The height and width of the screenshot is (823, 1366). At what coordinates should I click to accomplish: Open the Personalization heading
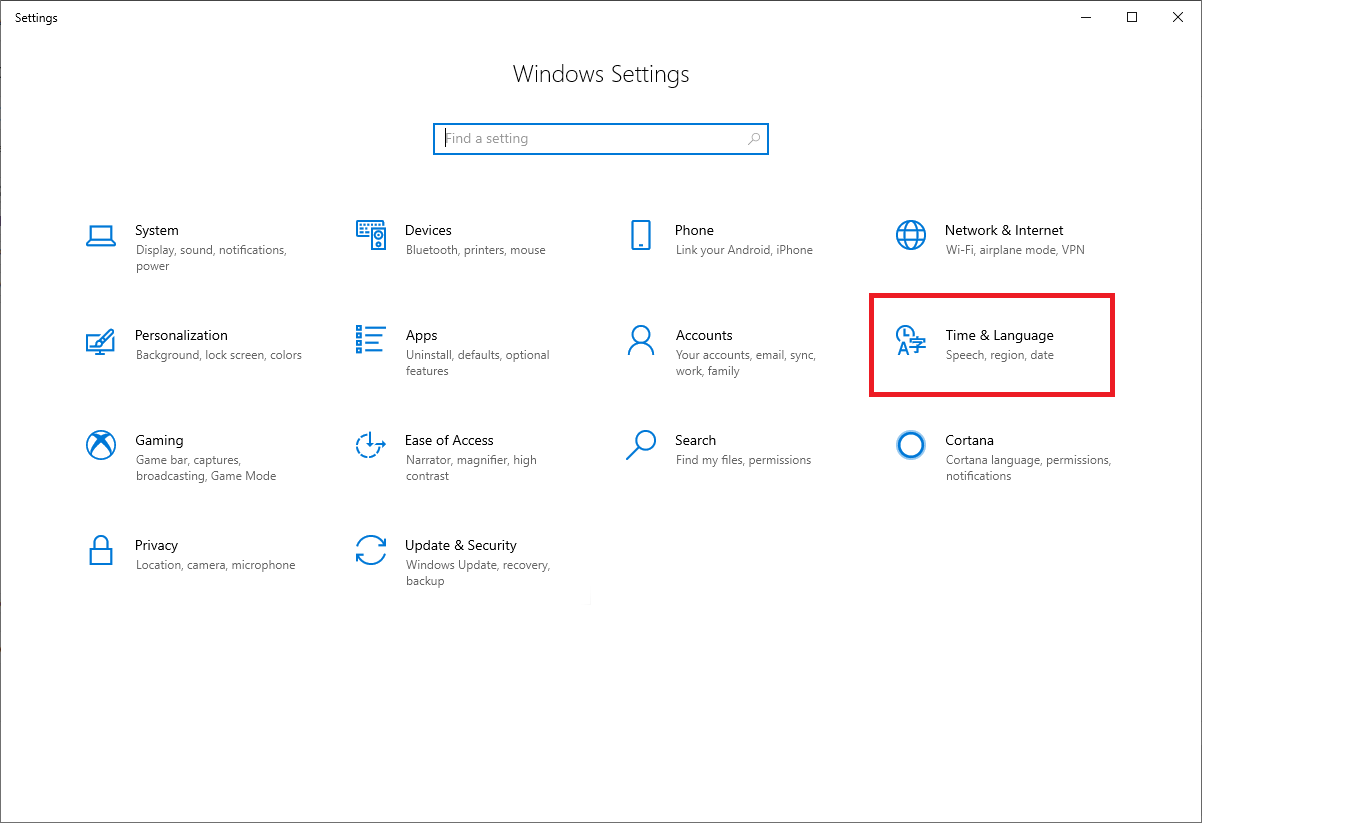click(181, 335)
